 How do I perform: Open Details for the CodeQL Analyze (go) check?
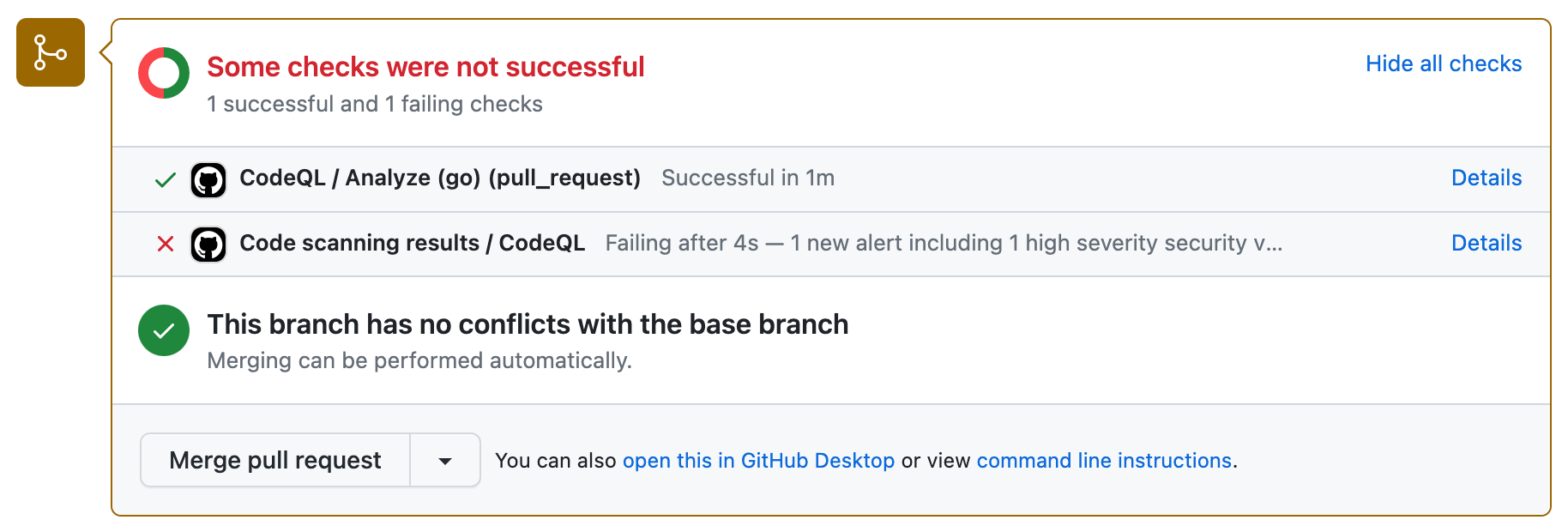(x=1487, y=178)
